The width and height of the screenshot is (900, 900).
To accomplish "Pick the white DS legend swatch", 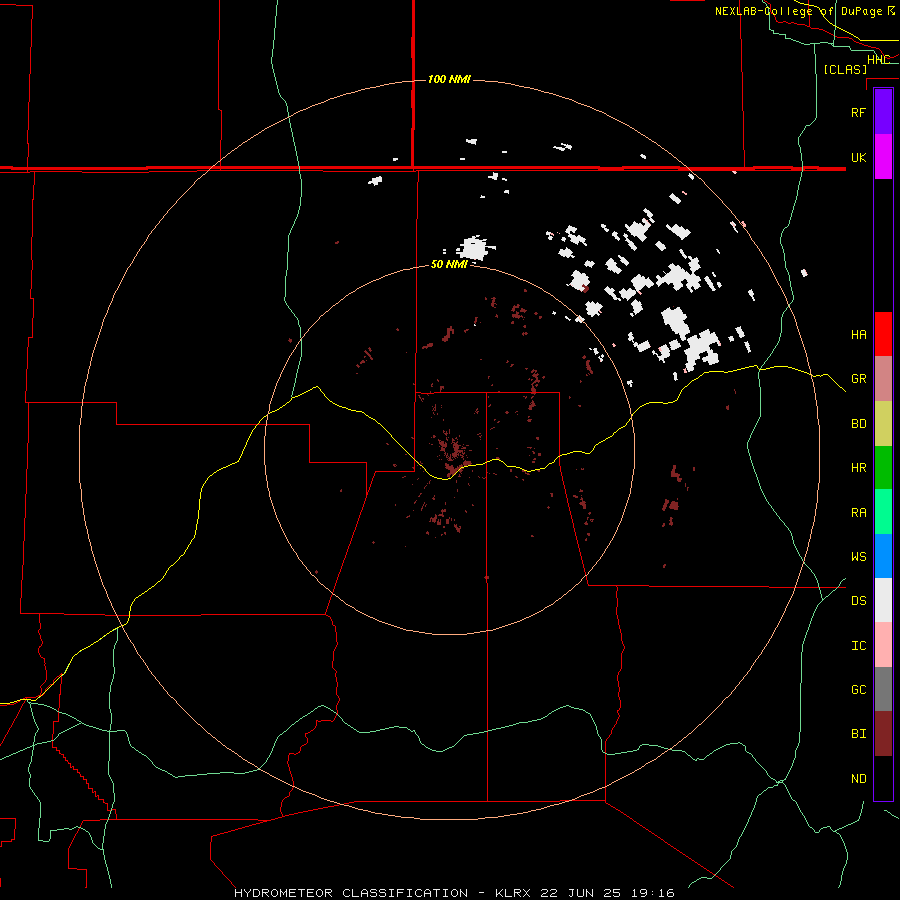I will [883, 600].
